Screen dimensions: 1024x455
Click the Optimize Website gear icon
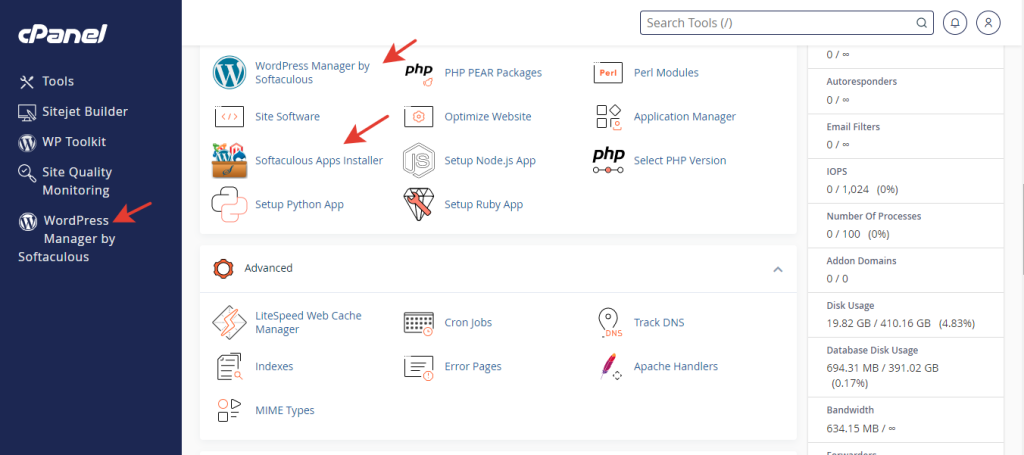pos(419,117)
